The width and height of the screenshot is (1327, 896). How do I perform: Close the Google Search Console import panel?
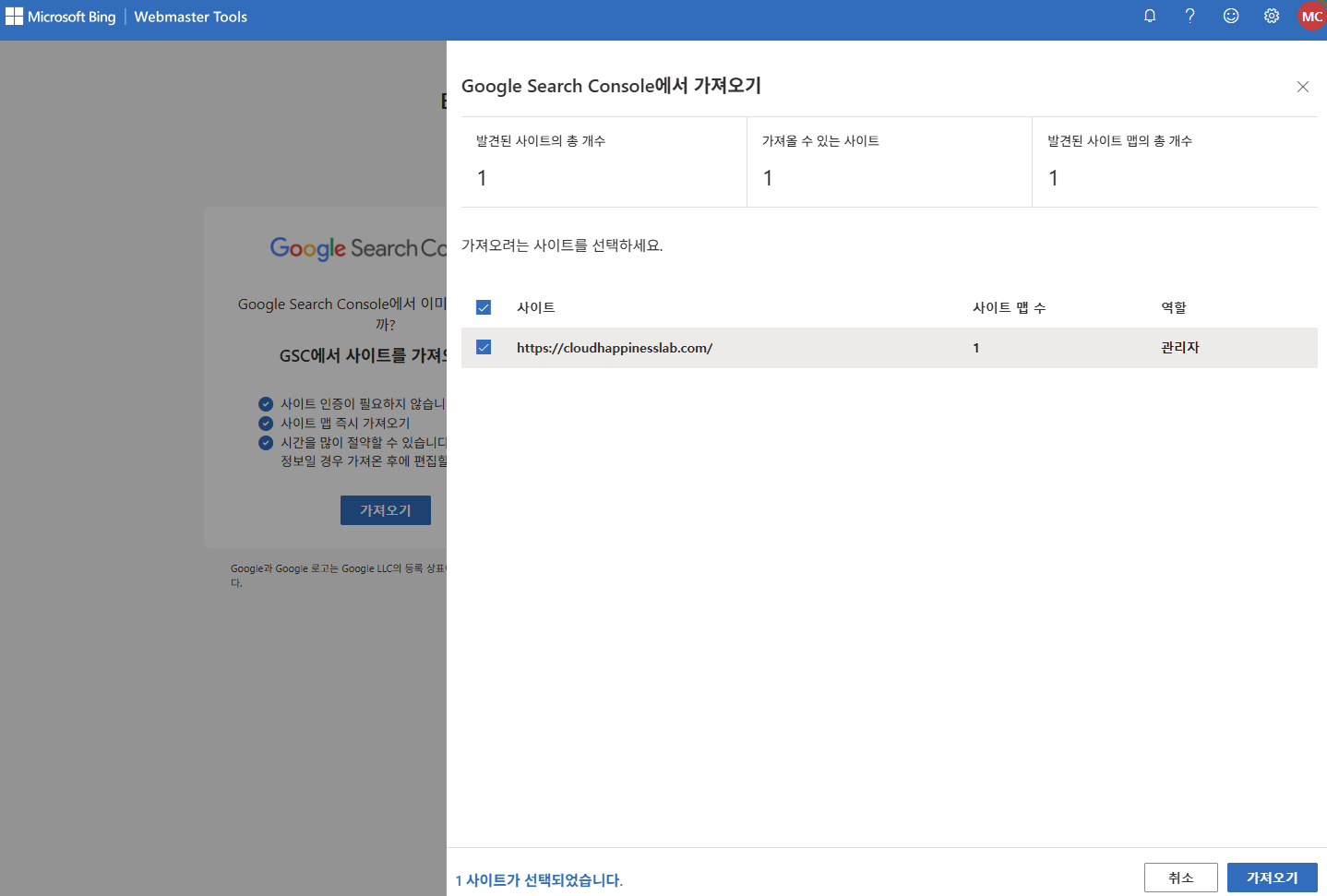click(x=1303, y=87)
